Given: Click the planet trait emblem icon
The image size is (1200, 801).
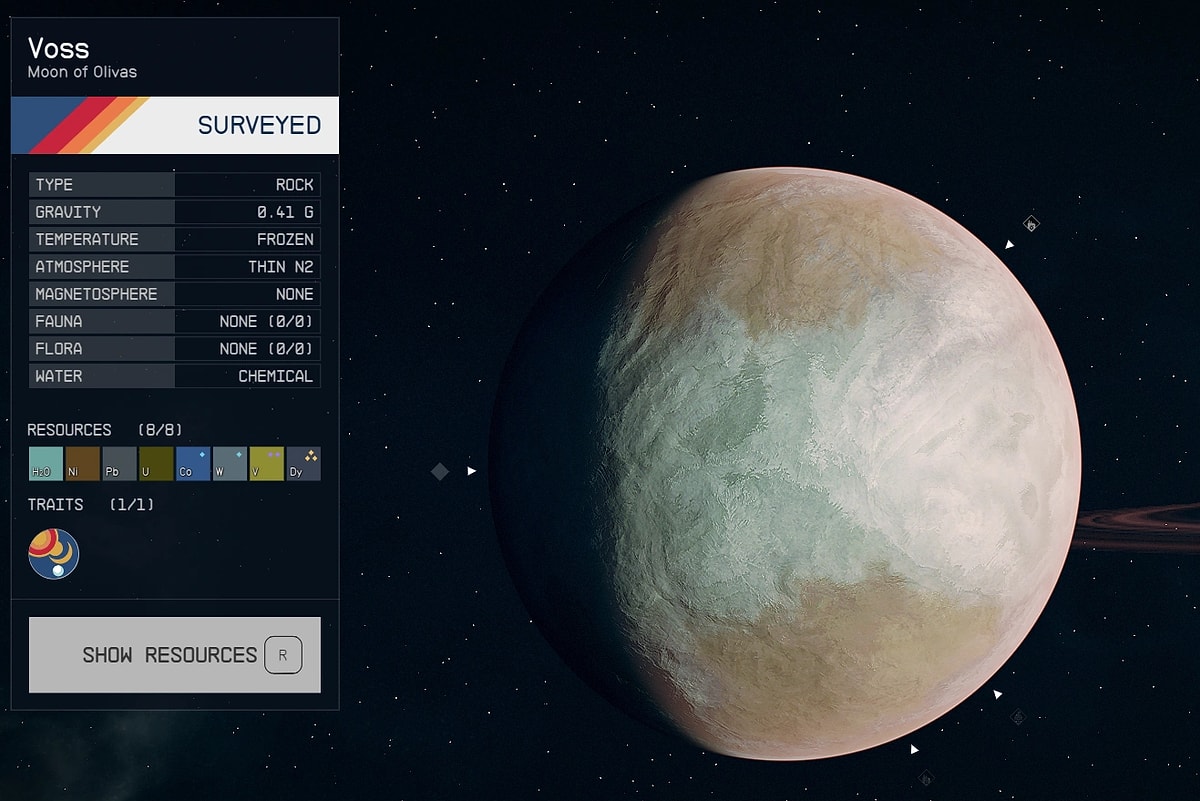Looking at the screenshot, I should pos(54,554).
